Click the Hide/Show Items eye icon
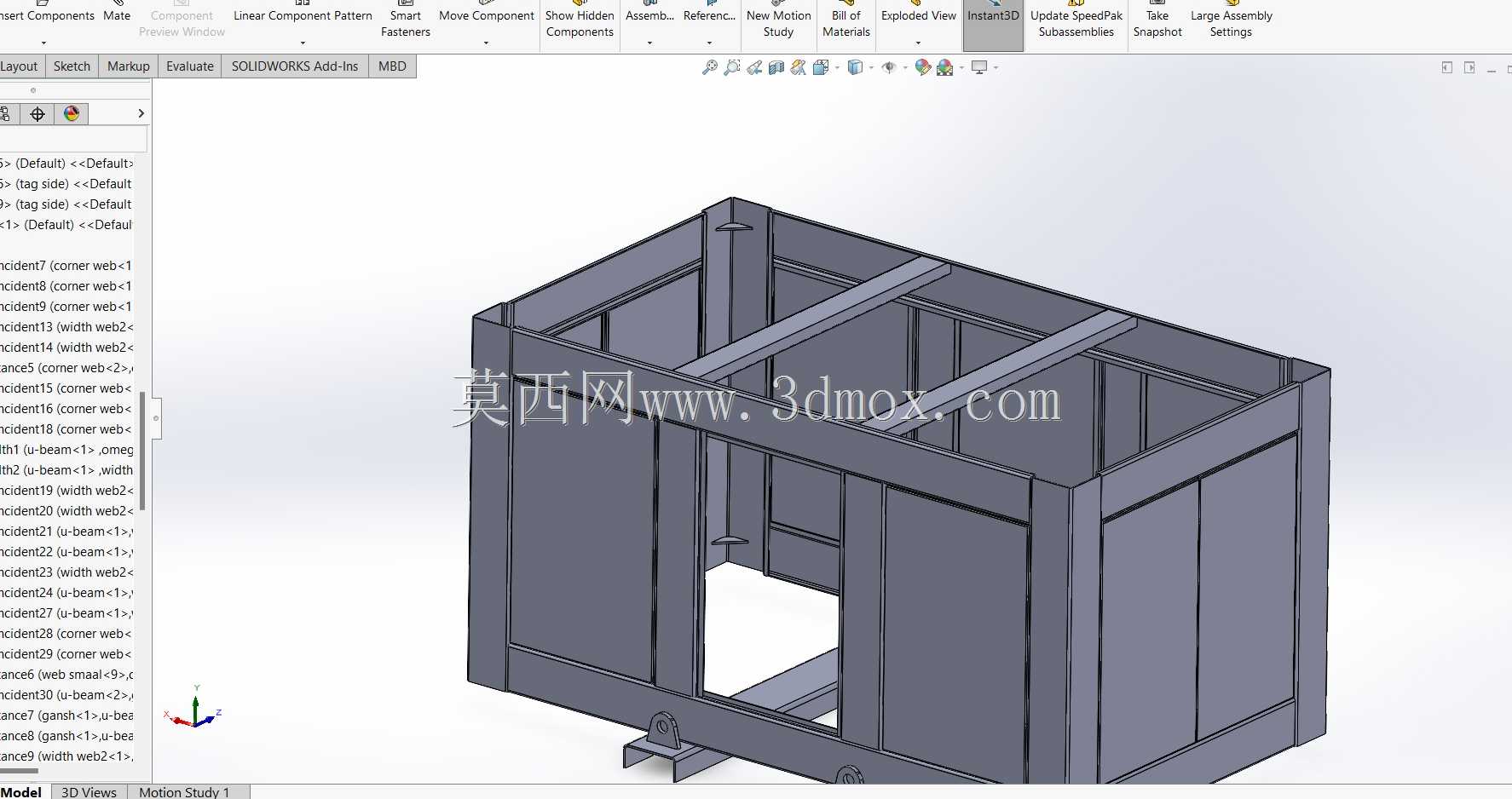1512x799 pixels. click(889, 67)
